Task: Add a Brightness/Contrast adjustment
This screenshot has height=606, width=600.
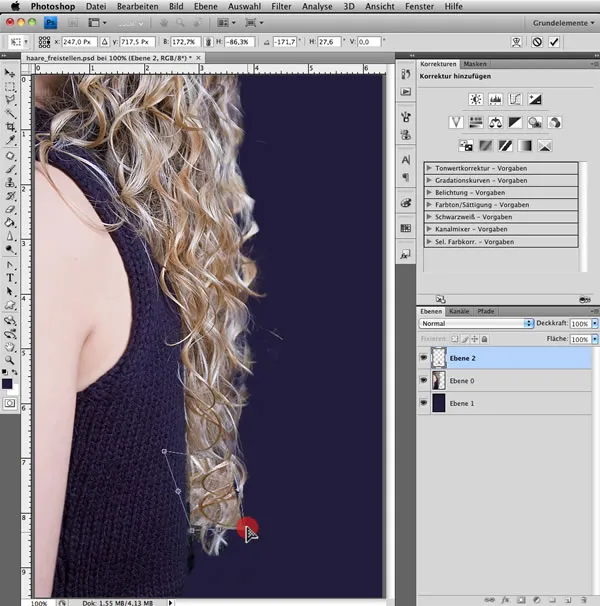Action: tap(475, 99)
